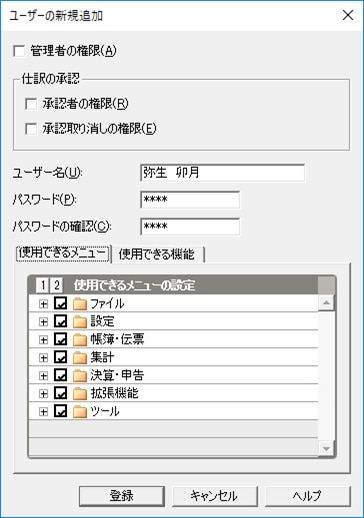
Task: Click the 設定 folder icon
Action: (x=80, y=322)
